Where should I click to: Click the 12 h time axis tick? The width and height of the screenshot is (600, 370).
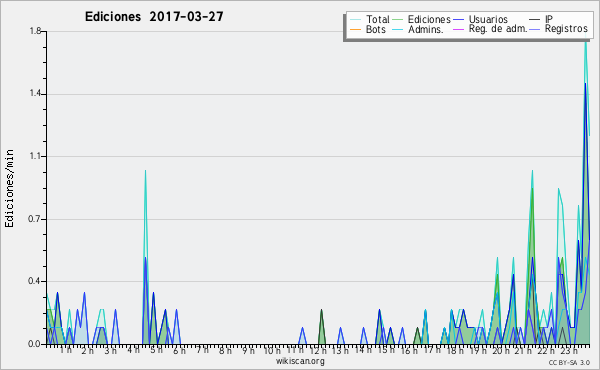point(318,350)
